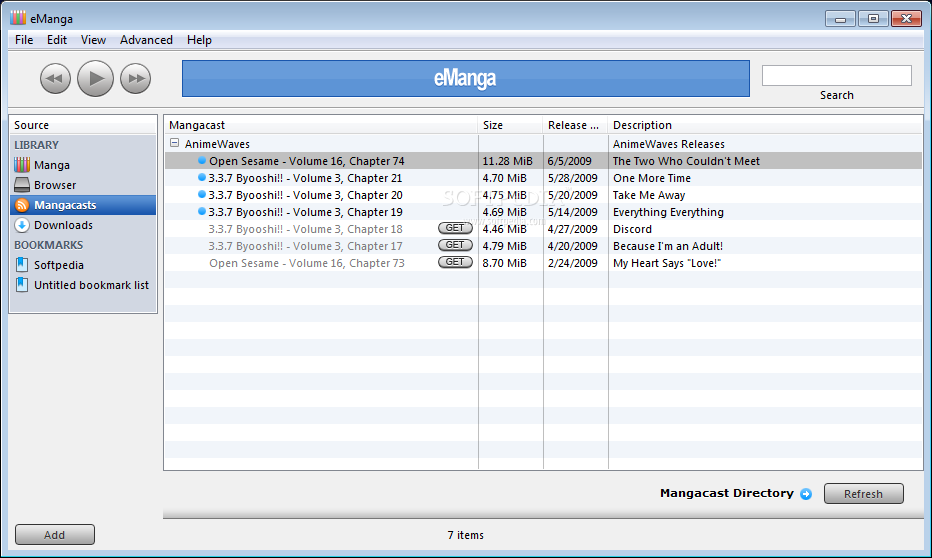Open the Softpedia bookmark

58,265
